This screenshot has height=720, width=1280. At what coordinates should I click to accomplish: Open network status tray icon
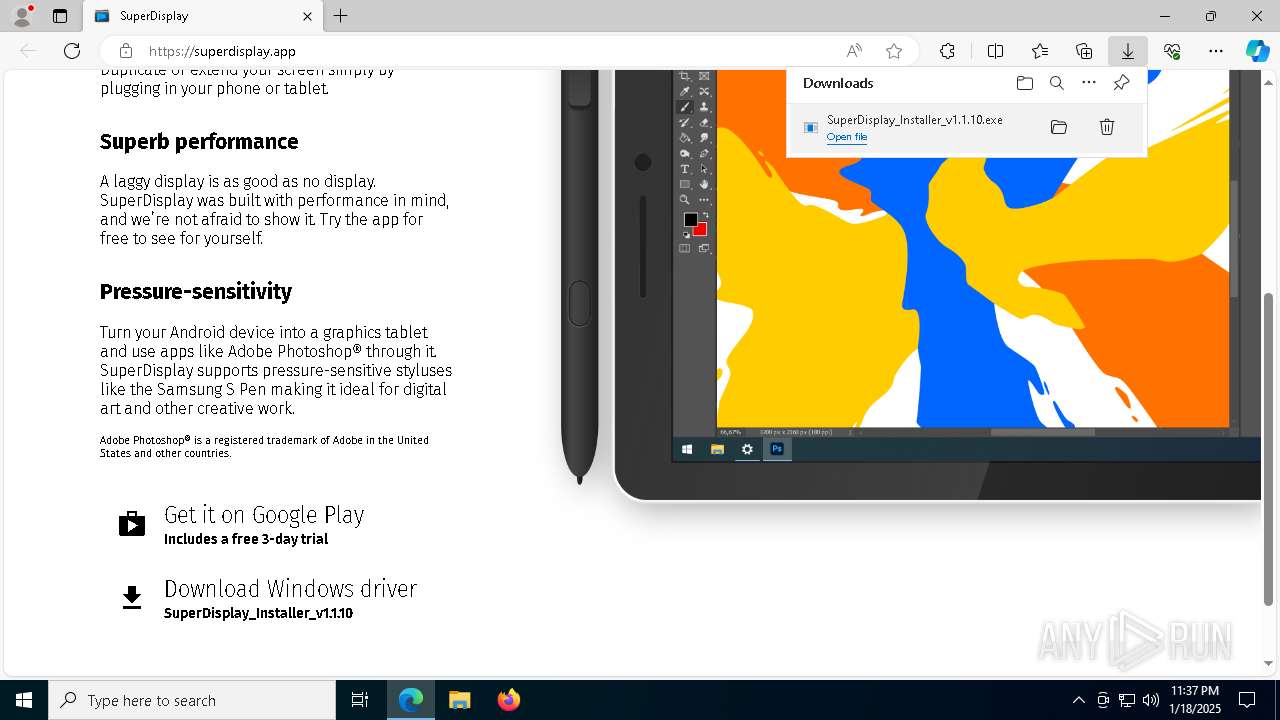1127,700
